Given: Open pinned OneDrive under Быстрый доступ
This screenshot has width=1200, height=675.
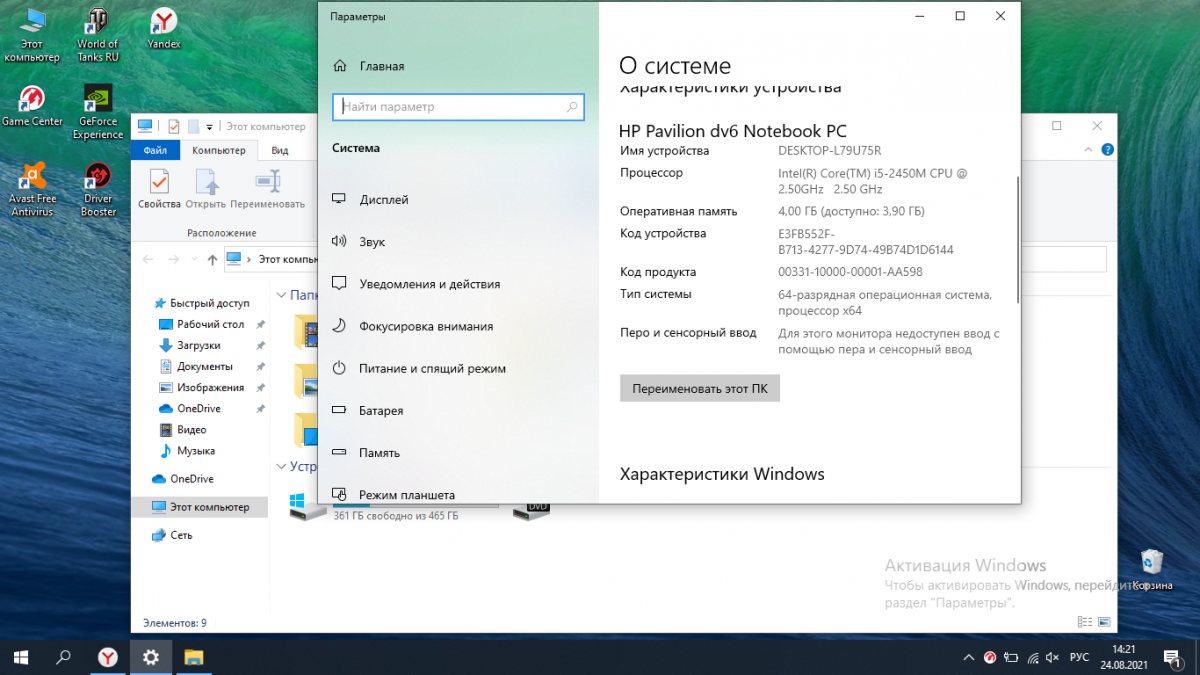Looking at the screenshot, I should tap(190, 408).
